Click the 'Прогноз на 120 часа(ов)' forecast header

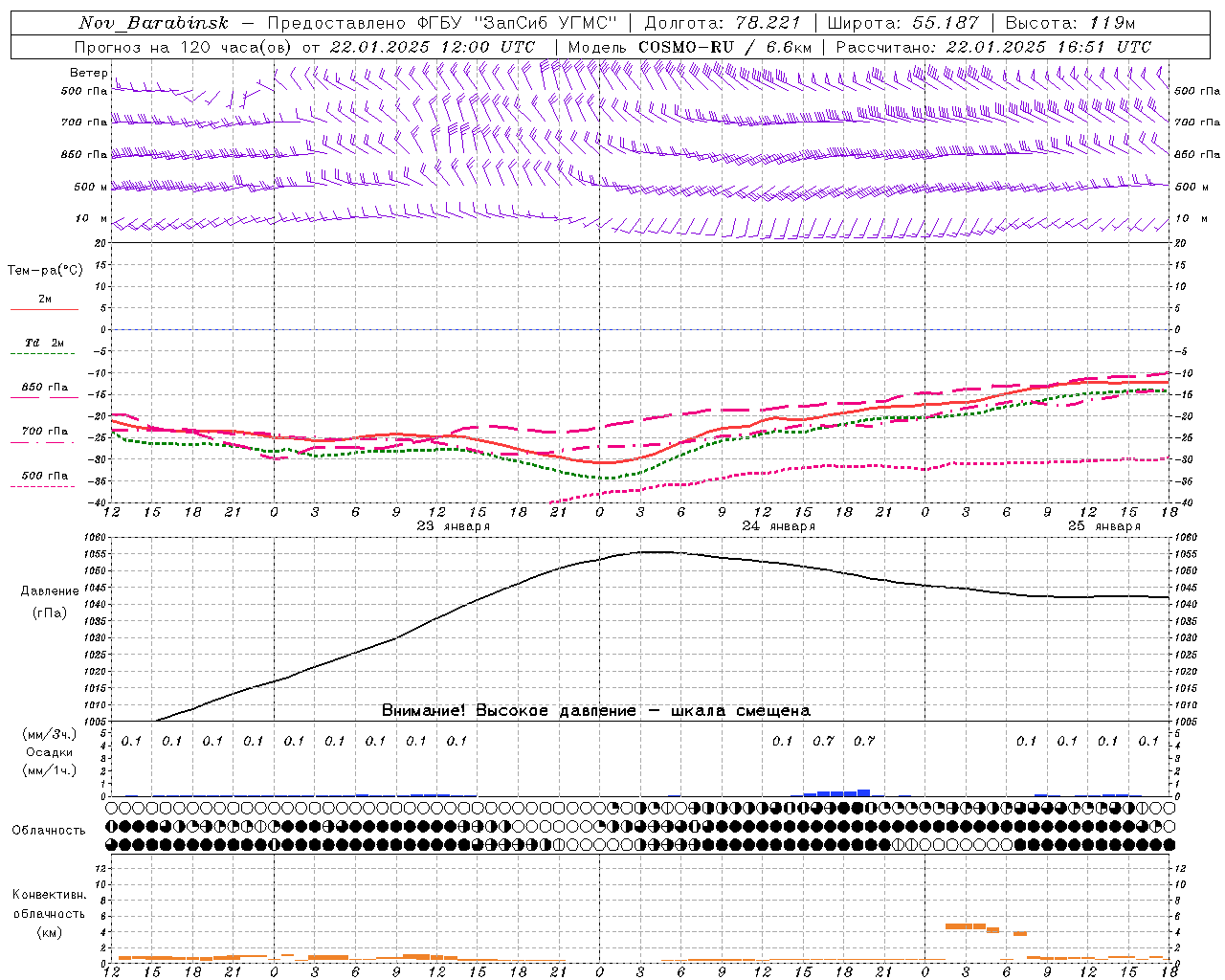183,47
